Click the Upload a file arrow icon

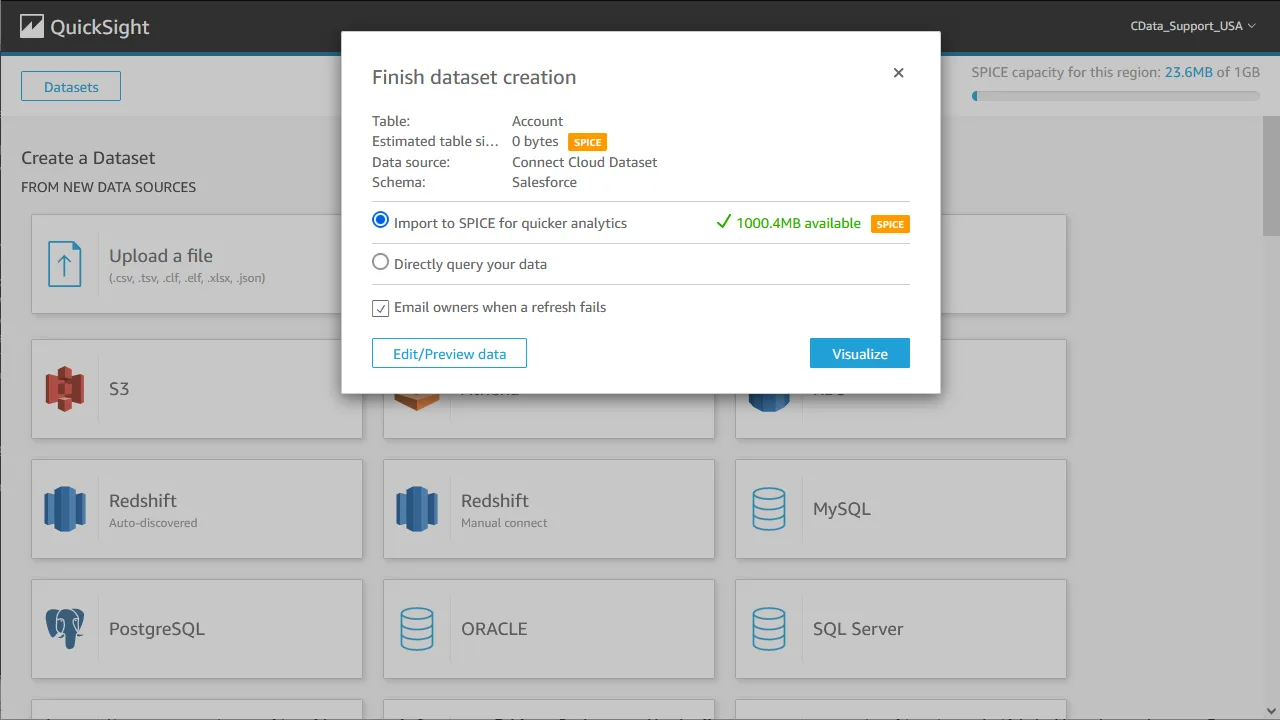(x=65, y=265)
